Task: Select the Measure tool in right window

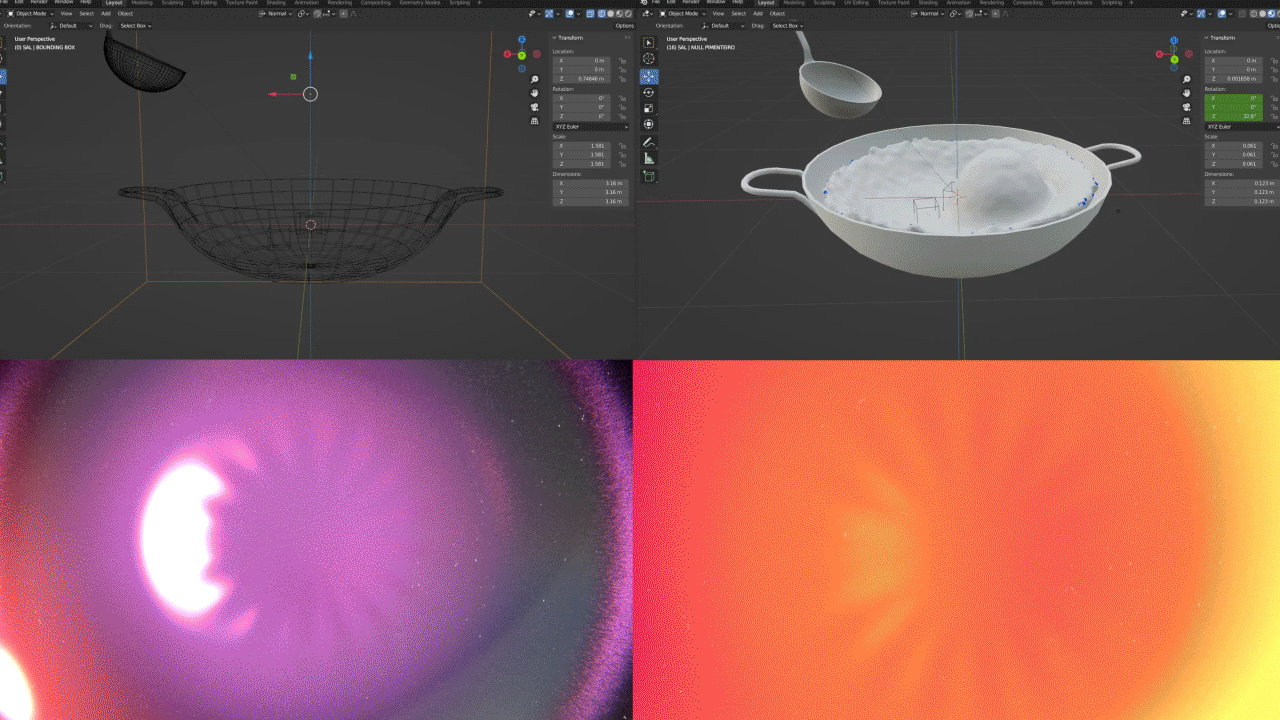Action: point(648,158)
